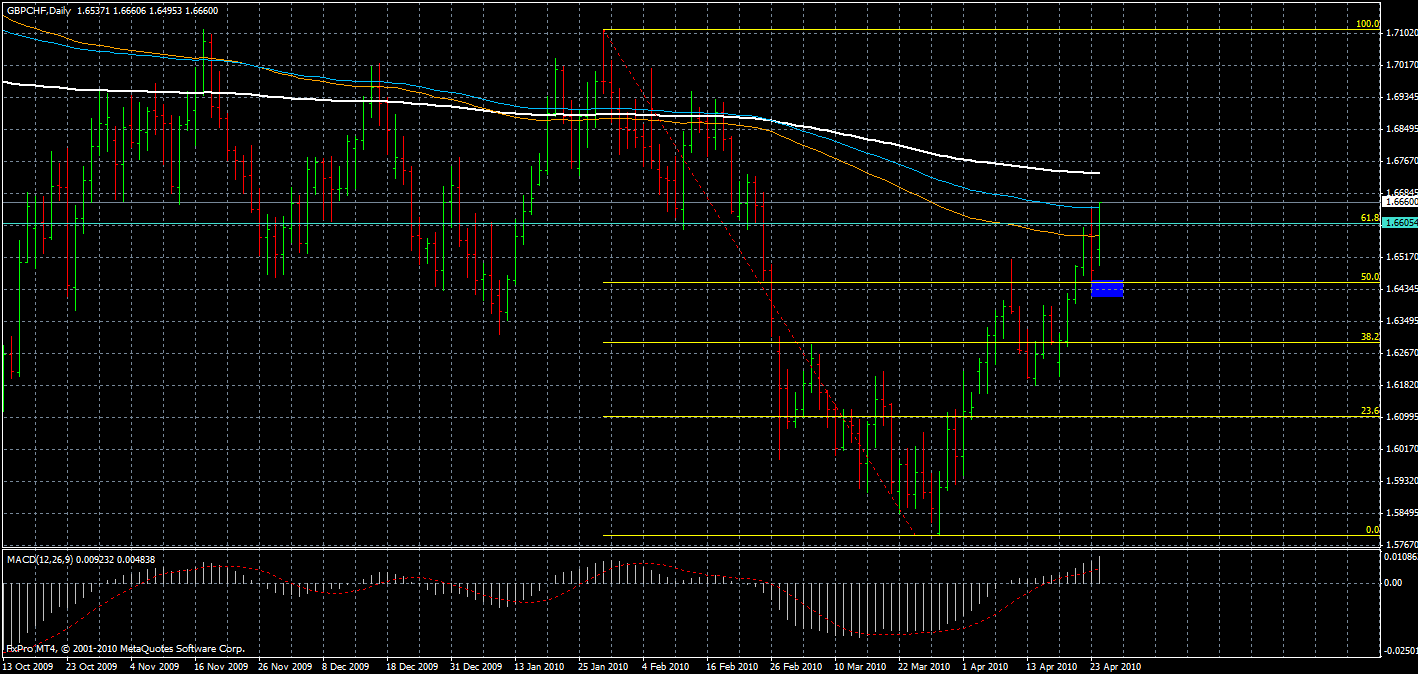Image resolution: width=1418 pixels, height=674 pixels.
Task: Click the 23.6 Fibonacci level label
Action: click(1370, 410)
